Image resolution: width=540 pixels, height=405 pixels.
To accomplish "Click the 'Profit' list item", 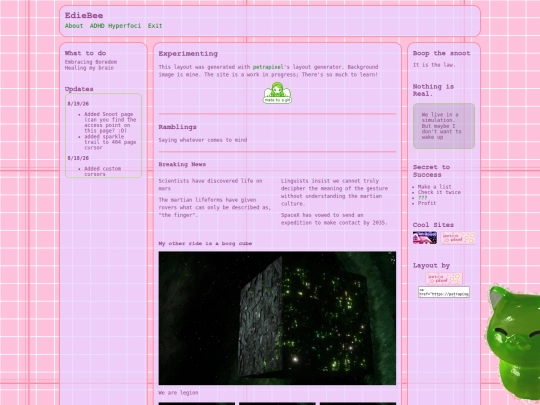I will (427, 203).
